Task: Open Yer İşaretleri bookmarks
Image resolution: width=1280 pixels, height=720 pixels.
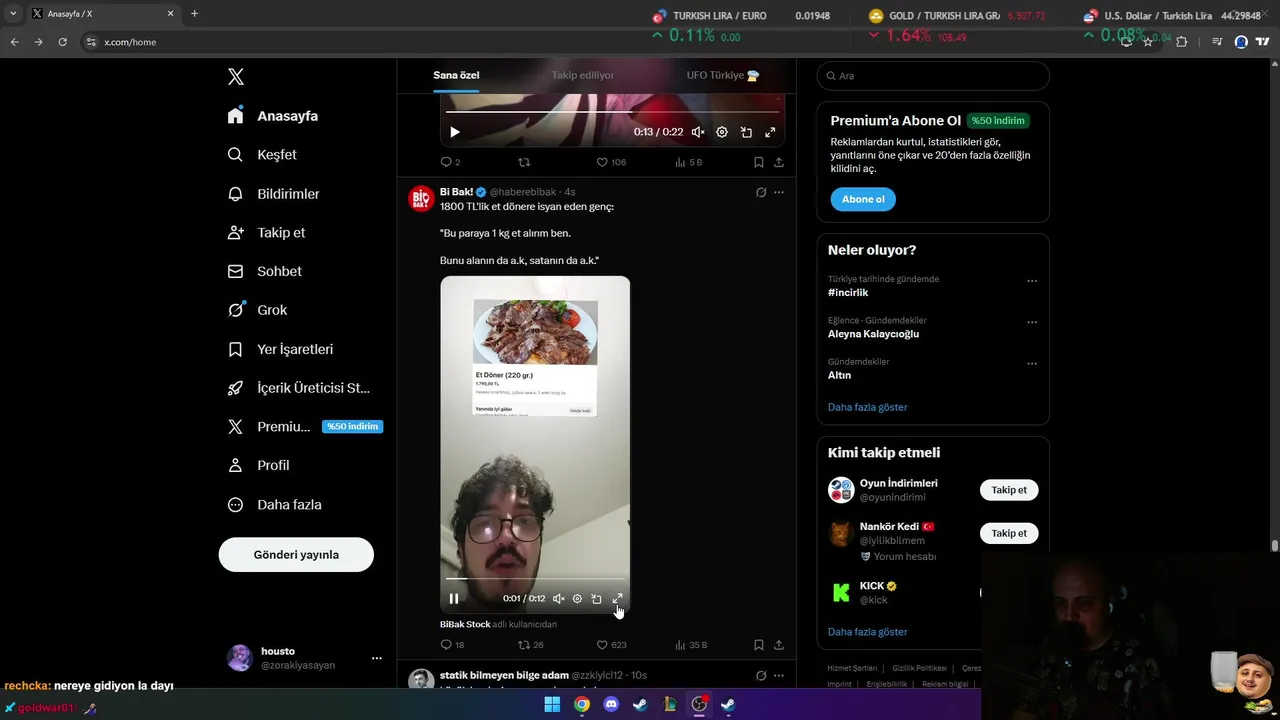Action: tap(280, 350)
